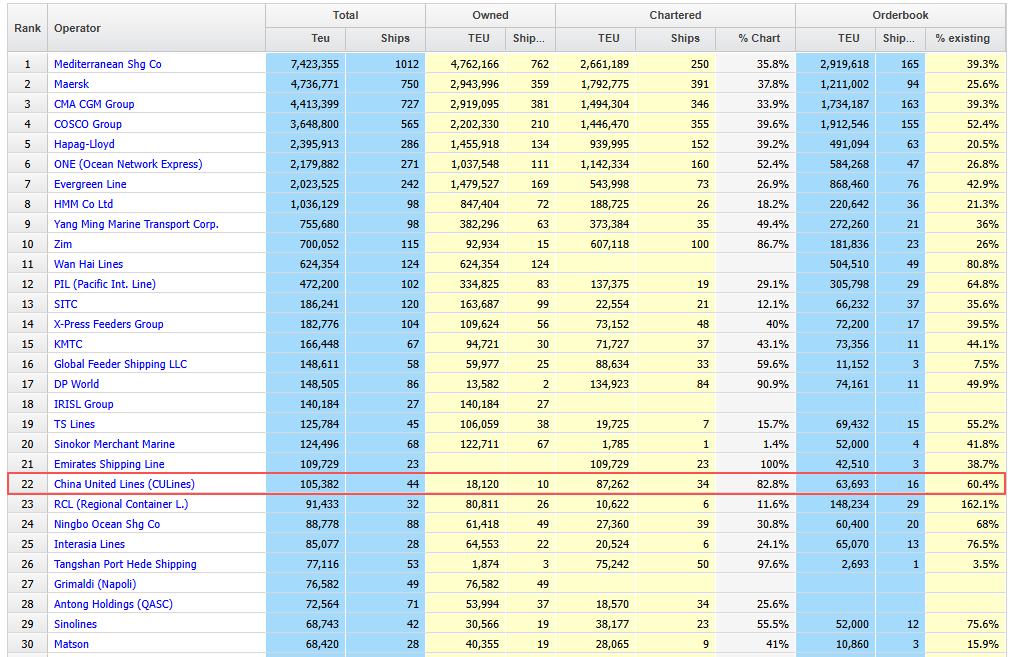Select Zim chartered percentage 86.7%
The height and width of the screenshot is (657, 1010).
tap(773, 243)
